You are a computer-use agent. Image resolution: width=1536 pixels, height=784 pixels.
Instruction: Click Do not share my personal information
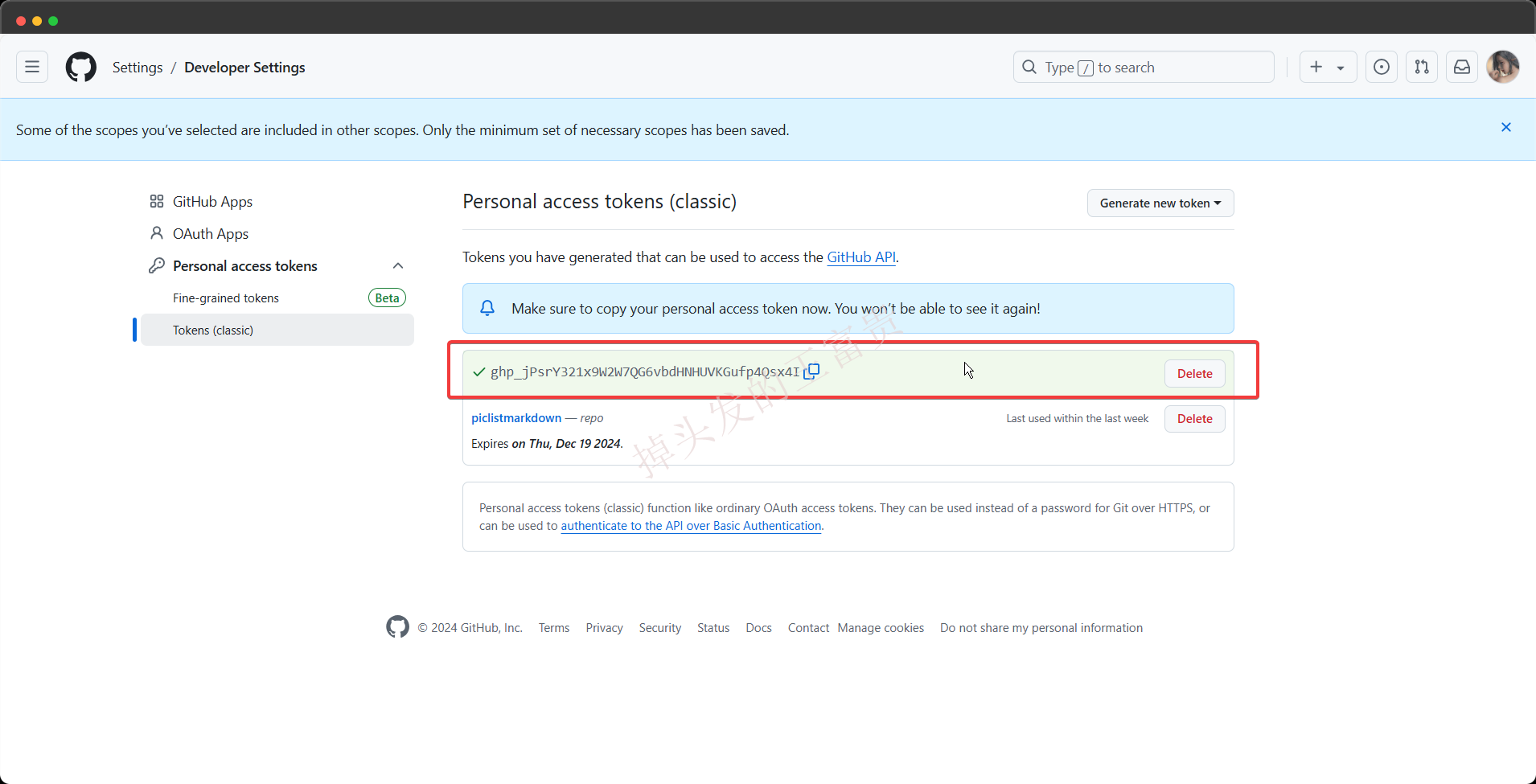click(x=1041, y=628)
